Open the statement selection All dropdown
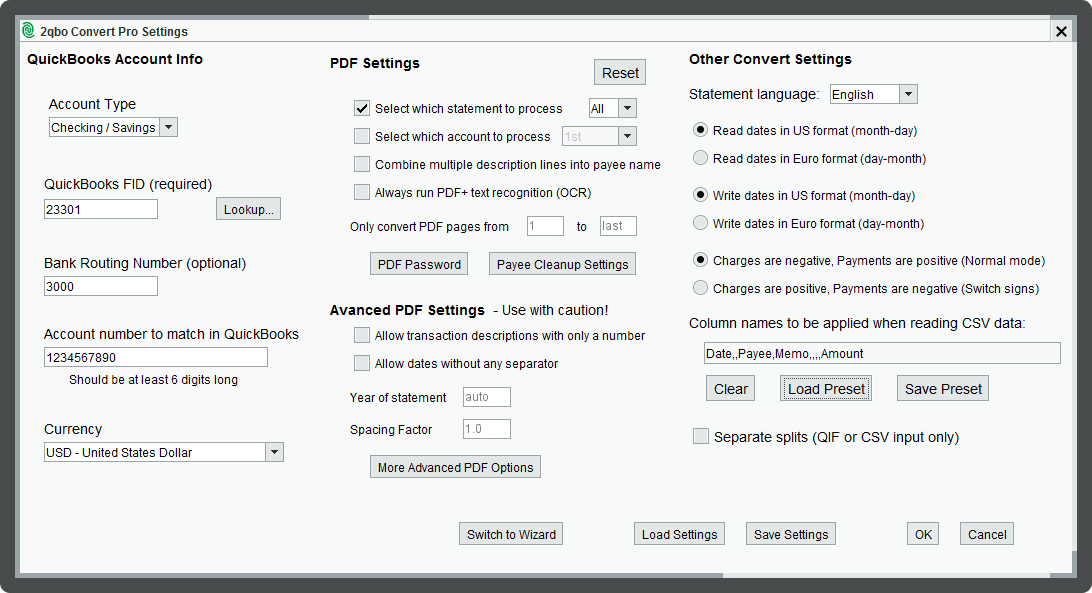The height and width of the screenshot is (593, 1092). 627,108
